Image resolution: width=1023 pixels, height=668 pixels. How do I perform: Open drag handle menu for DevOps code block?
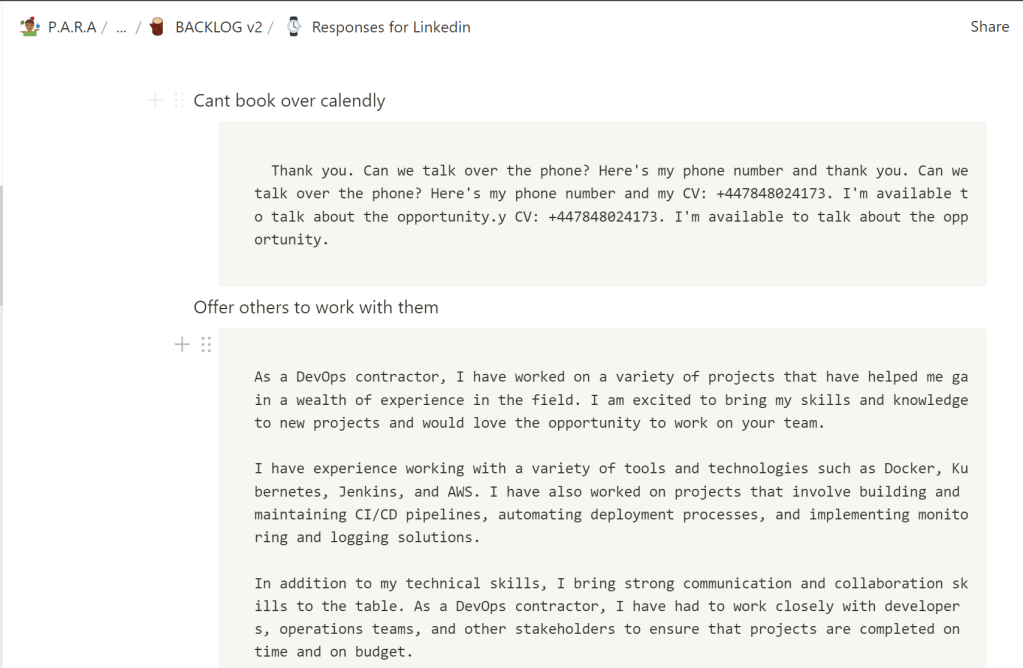[206, 344]
